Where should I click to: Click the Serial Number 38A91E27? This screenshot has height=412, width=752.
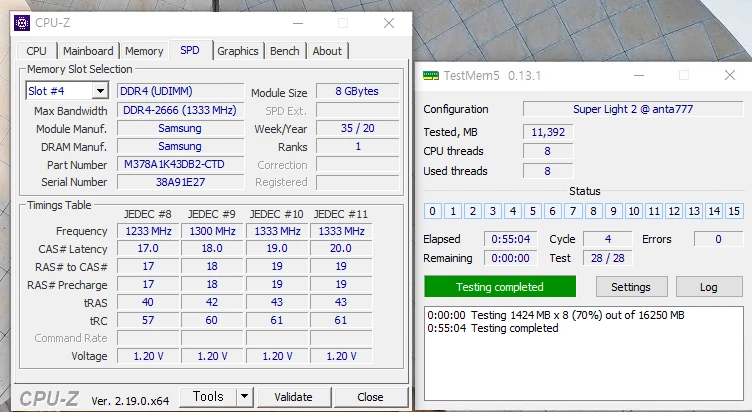click(180, 182)
